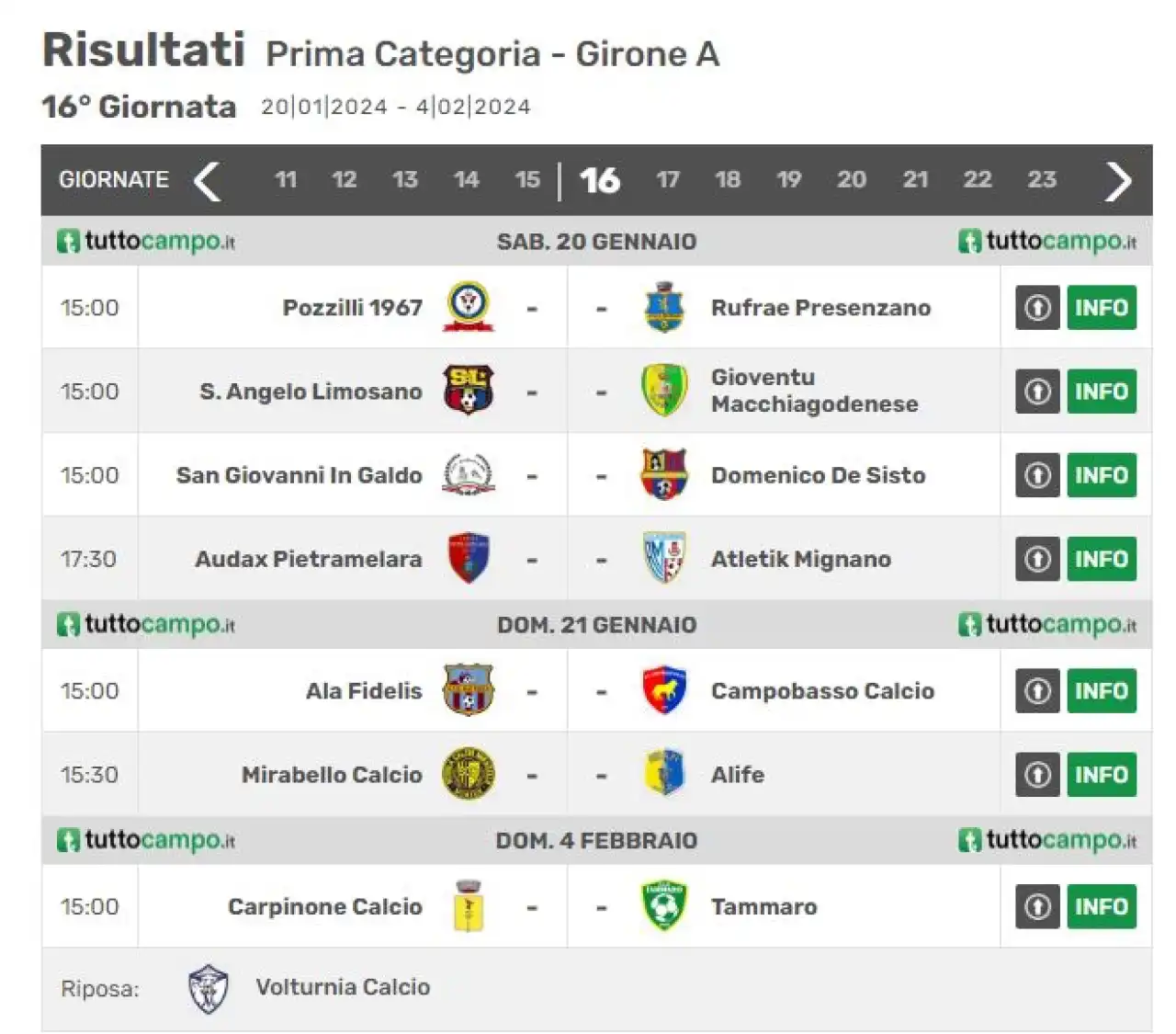Image resolution: width=1176 pixels, height=1034 pixels.
Task: Open the S. Angelo Limosano crest
Action: (469, 391)
